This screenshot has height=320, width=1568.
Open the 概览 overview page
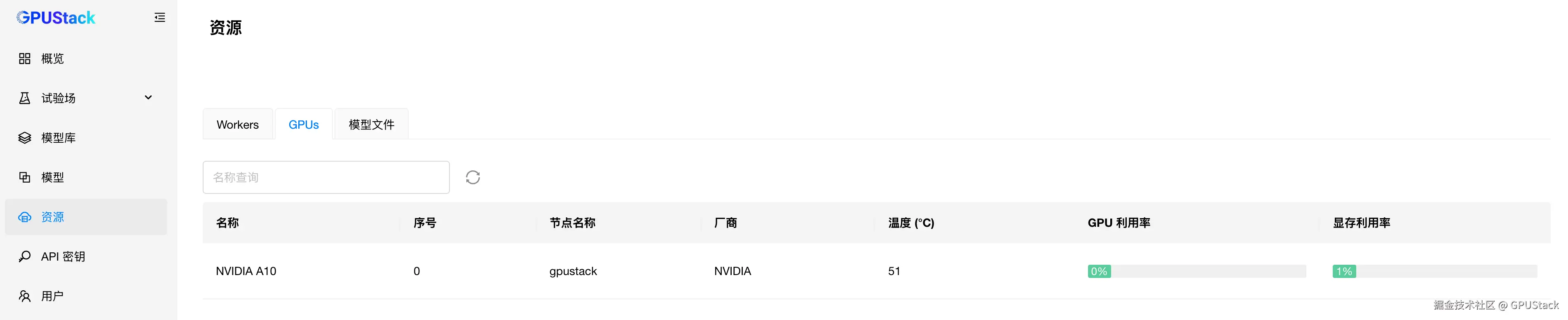click(52, 59)
